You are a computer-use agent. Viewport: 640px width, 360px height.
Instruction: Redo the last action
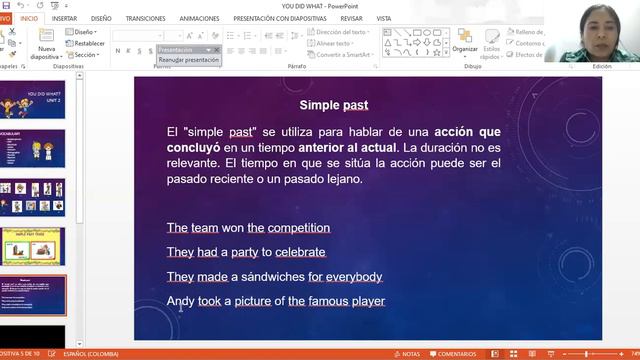40,6
